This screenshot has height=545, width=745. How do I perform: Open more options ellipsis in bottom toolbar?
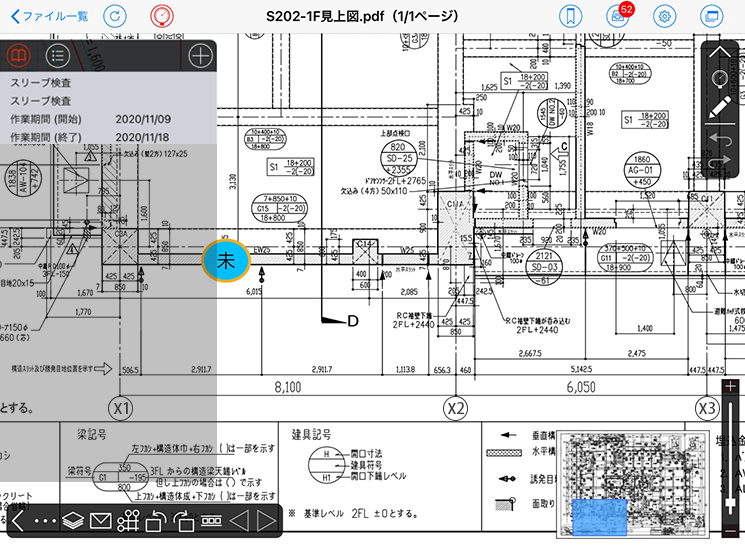(45, 521)
